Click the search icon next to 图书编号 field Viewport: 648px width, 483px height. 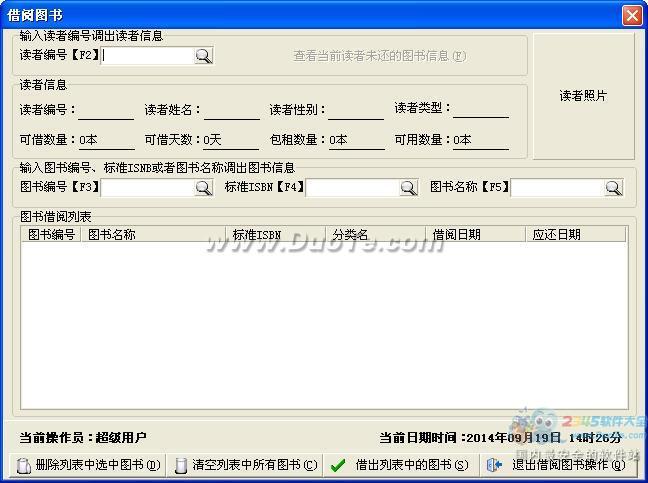pos(203,187)
